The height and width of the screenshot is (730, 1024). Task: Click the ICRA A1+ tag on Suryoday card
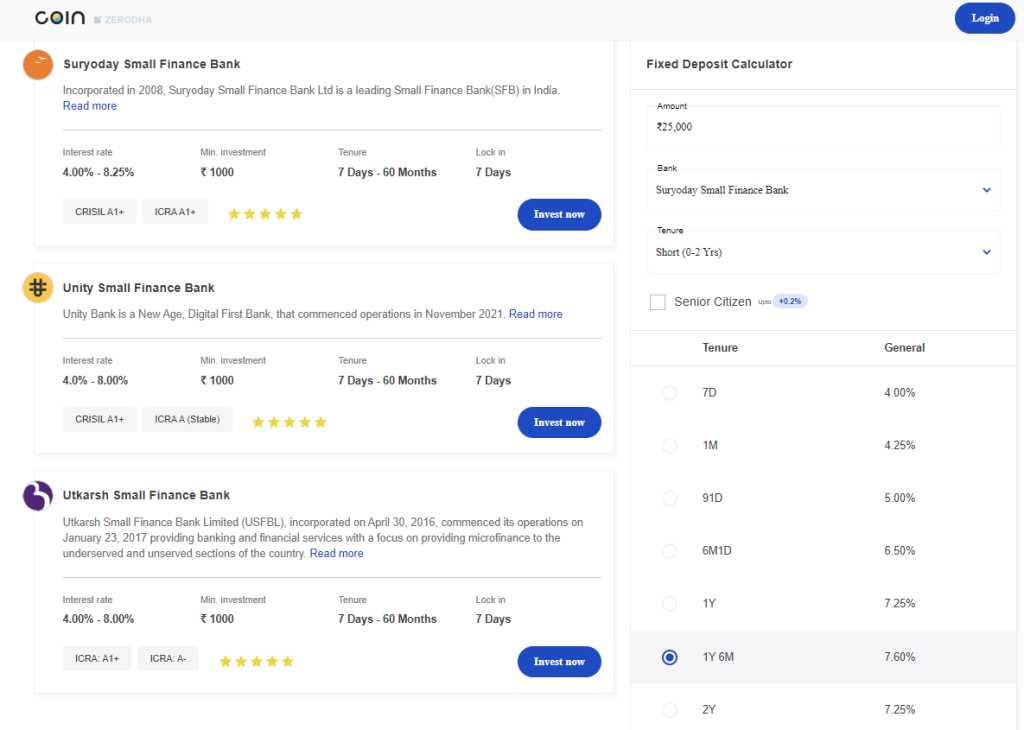(x=175, y=212)
